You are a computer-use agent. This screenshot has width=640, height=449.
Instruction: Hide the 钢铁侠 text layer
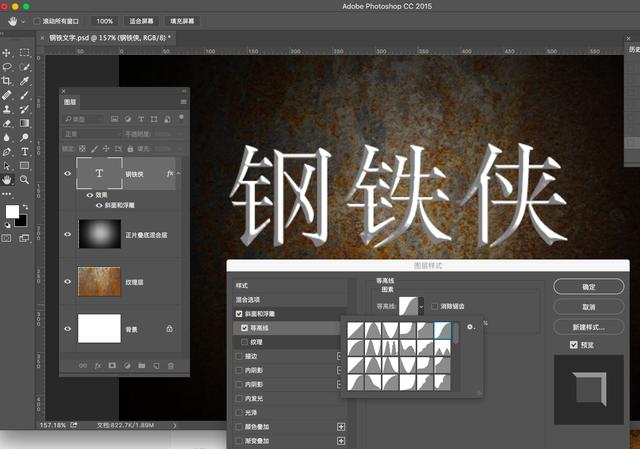coord(68,173)
